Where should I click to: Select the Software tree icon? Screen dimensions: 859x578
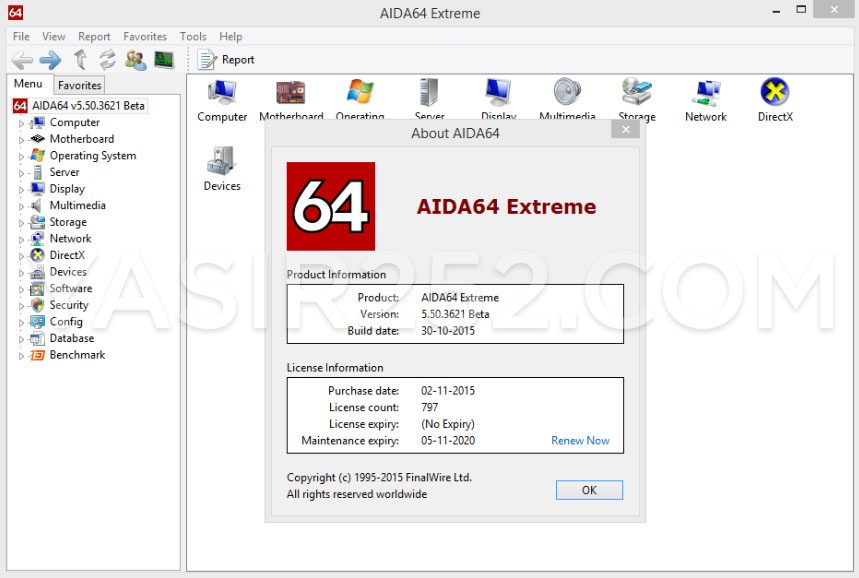37,289
